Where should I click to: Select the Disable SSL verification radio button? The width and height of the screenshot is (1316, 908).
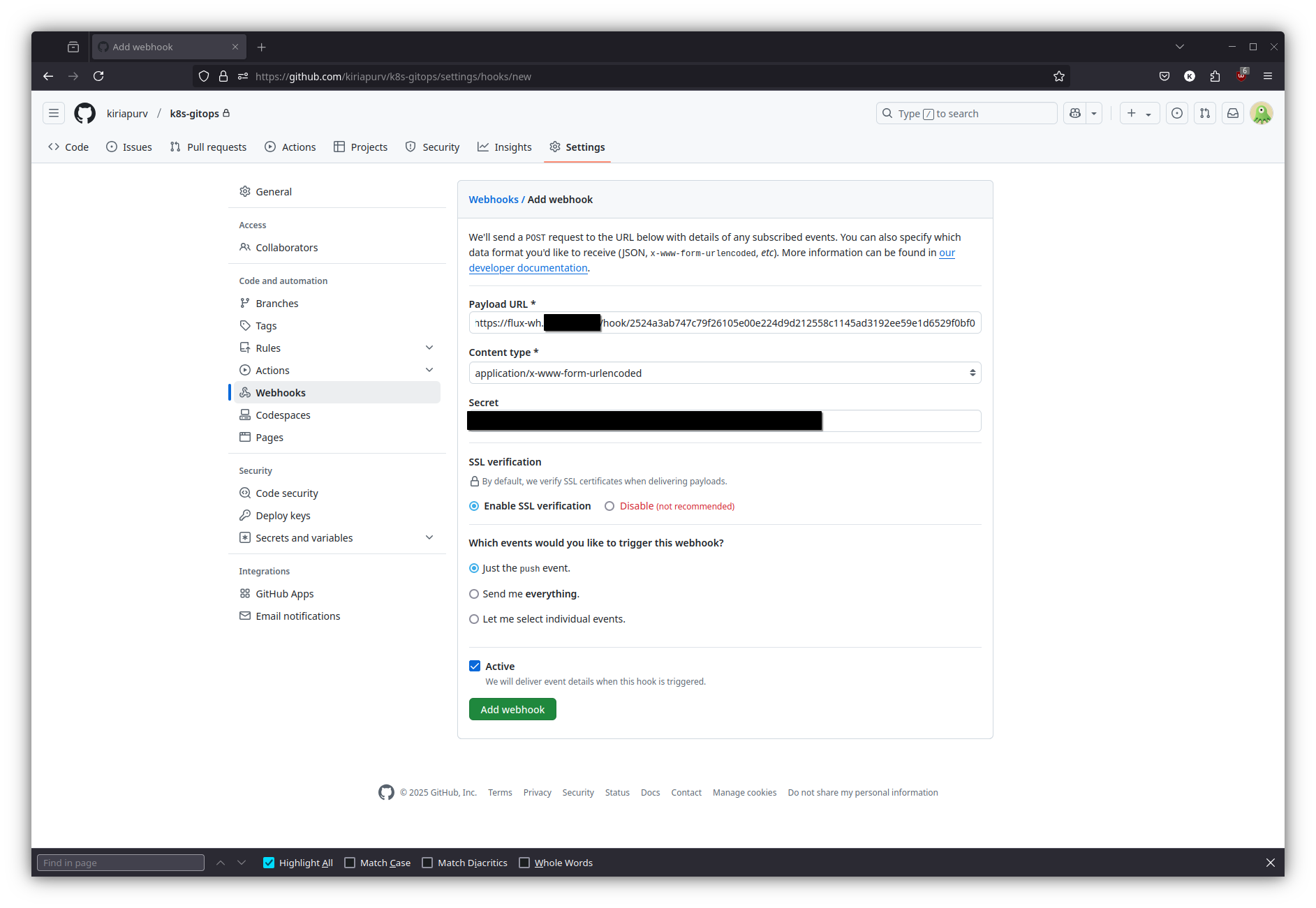[609, 506]
